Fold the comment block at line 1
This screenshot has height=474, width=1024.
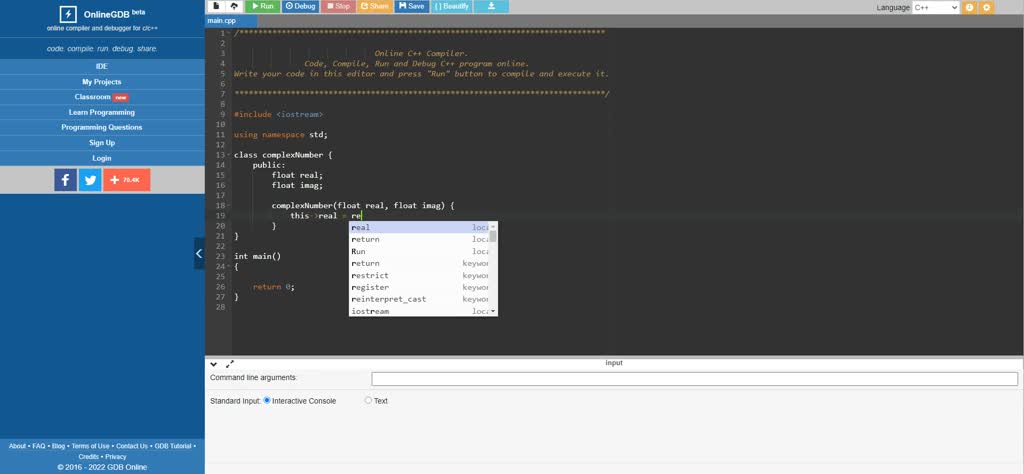tap(229, 33)
